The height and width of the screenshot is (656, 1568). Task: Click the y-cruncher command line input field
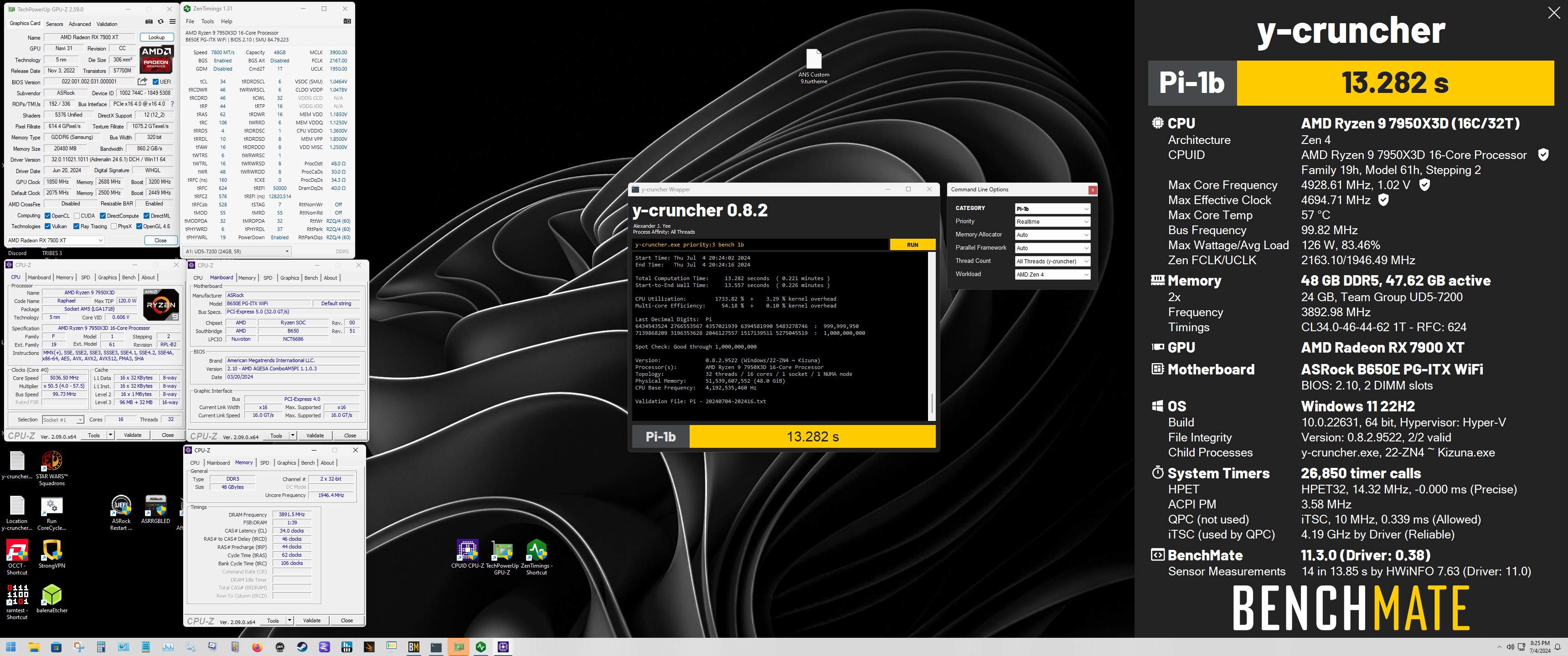coord(761,245)
